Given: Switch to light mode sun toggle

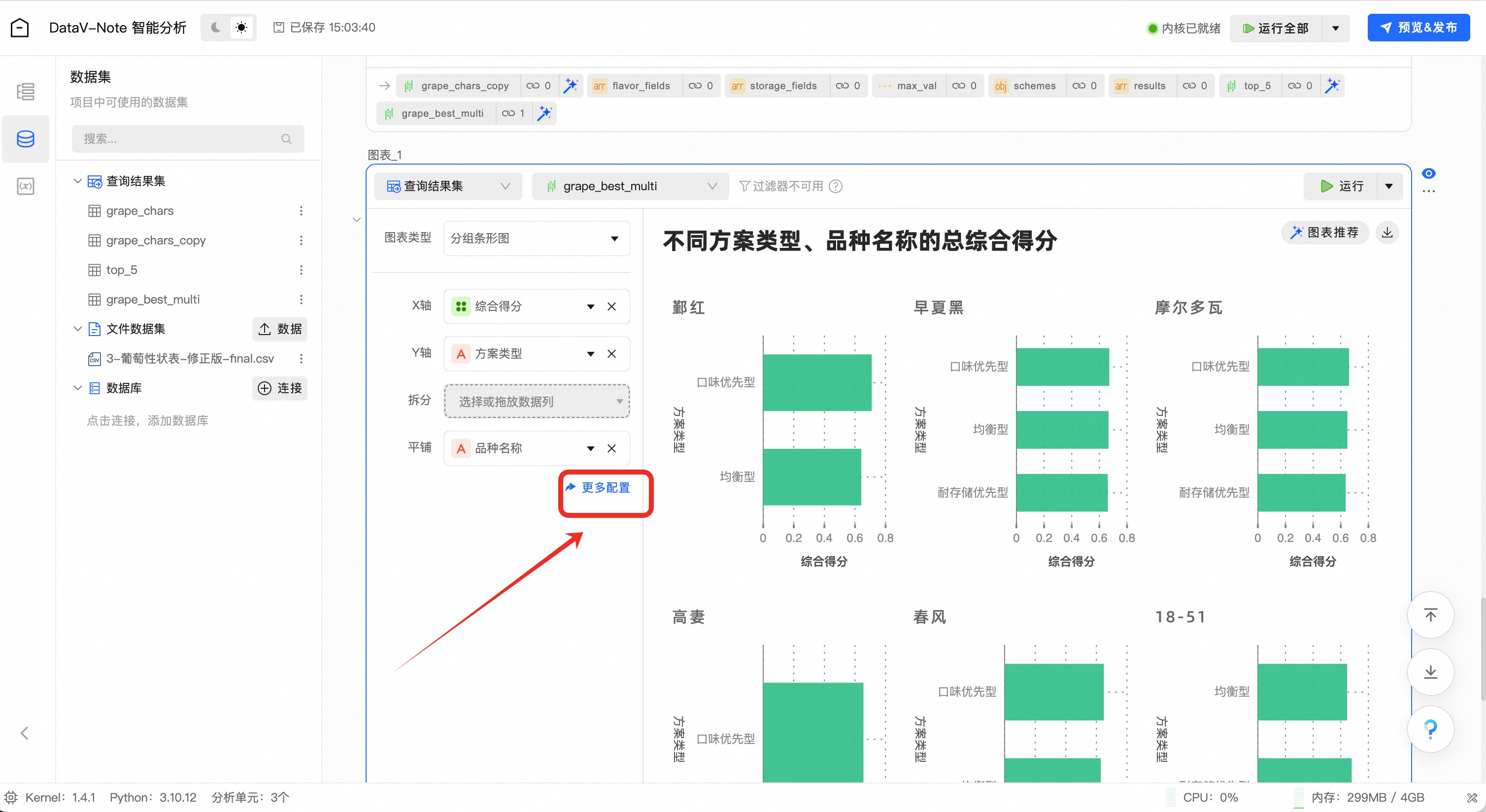Looking at the screenshot, I should coord(241,28).
